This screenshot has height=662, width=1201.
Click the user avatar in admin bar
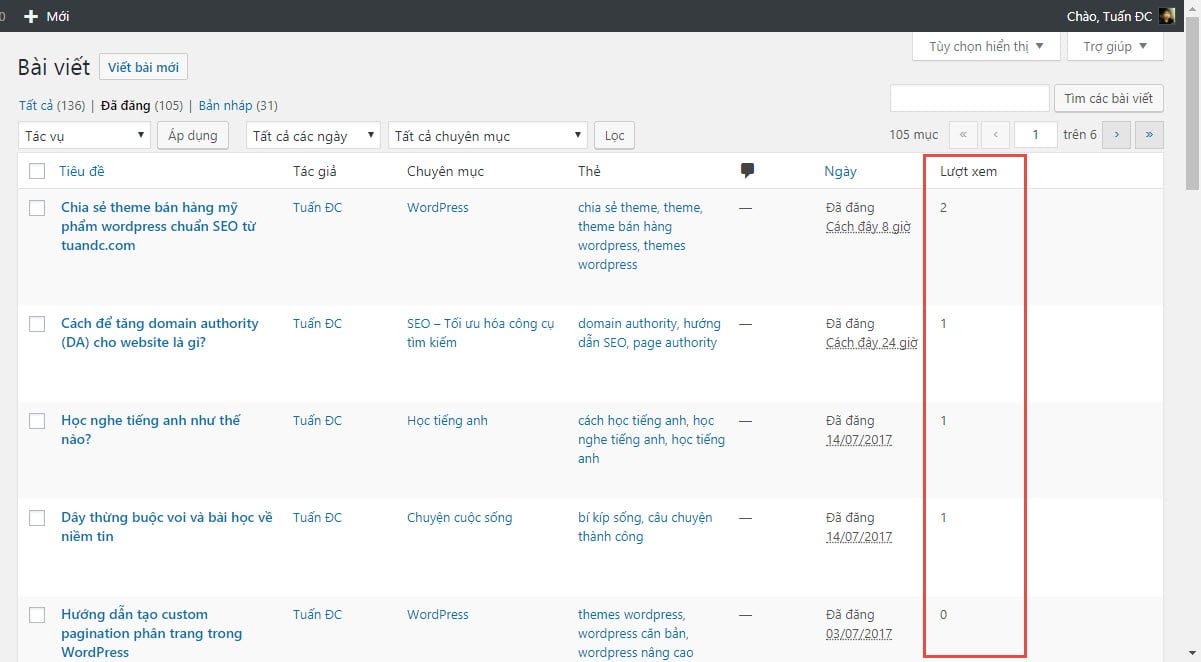click(x=1167, y=16)
